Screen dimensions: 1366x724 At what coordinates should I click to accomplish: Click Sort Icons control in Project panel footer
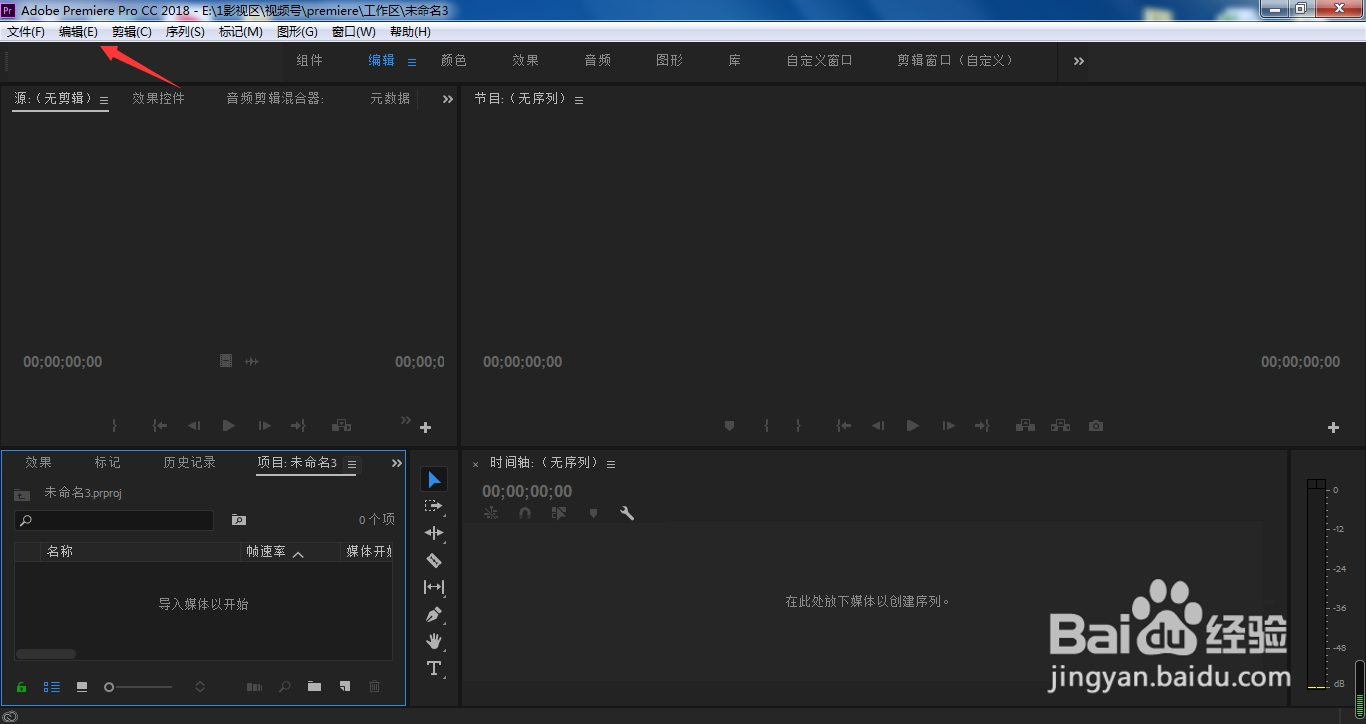pyautogui.click(x=200, y=687)
